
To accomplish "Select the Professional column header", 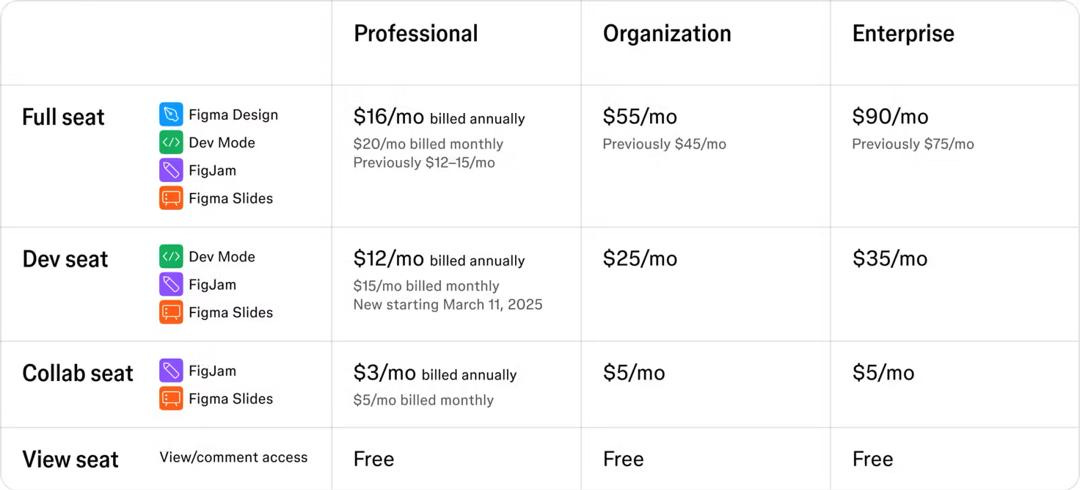I will tap(416, 34).
